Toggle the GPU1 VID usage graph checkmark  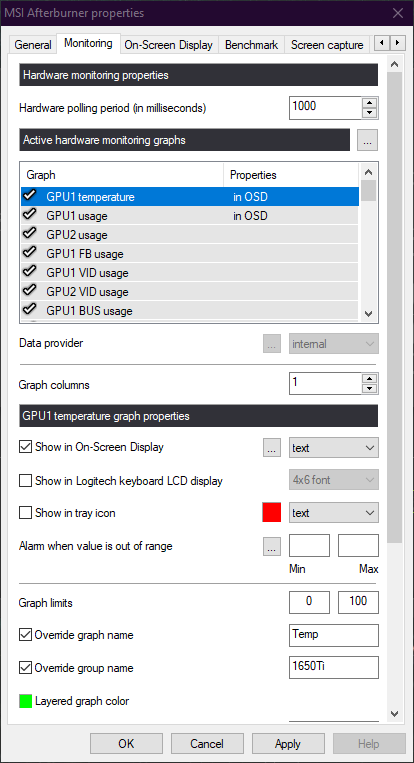tap(30, 272)
